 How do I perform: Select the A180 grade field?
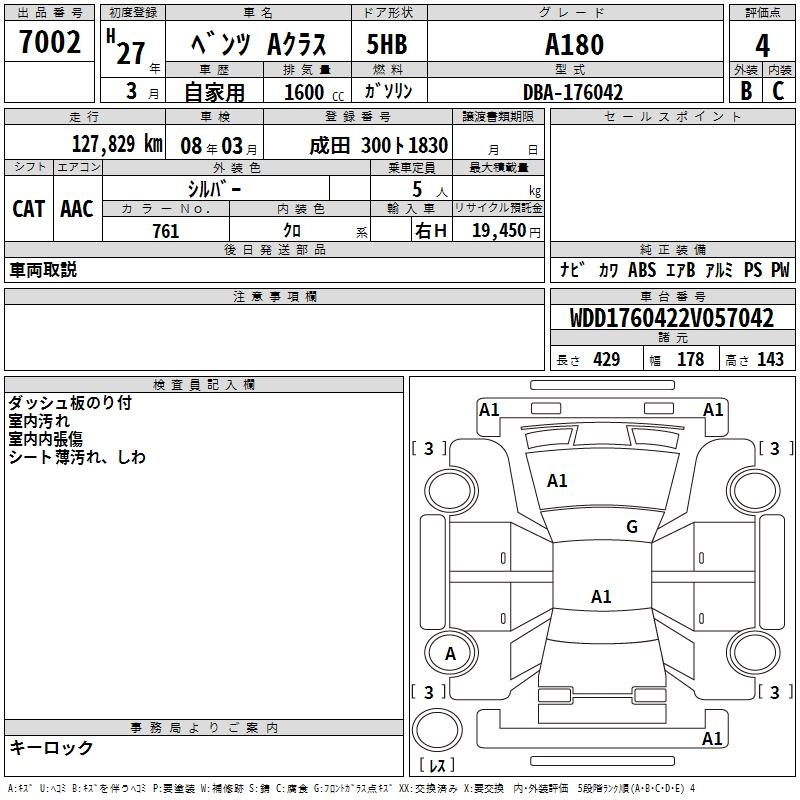(573, 46)
